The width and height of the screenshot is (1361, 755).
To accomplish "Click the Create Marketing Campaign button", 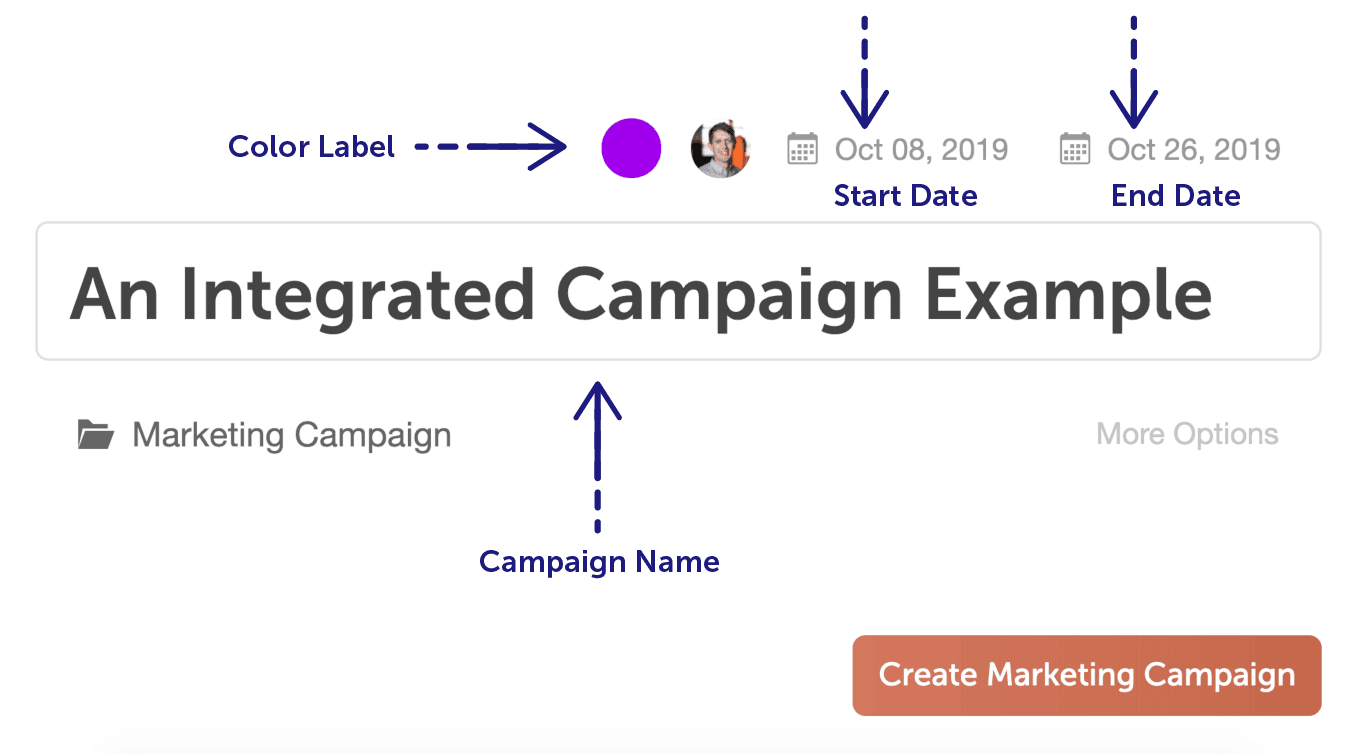I will [1087, 675].
